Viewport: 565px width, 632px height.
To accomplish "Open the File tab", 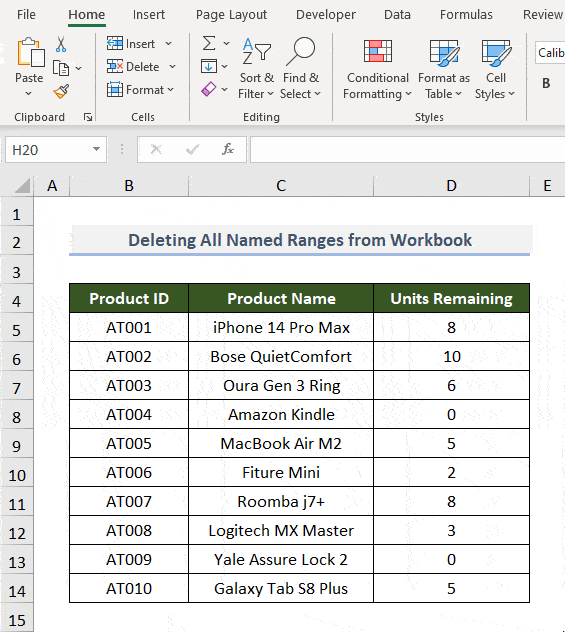I will click(26, 15).
